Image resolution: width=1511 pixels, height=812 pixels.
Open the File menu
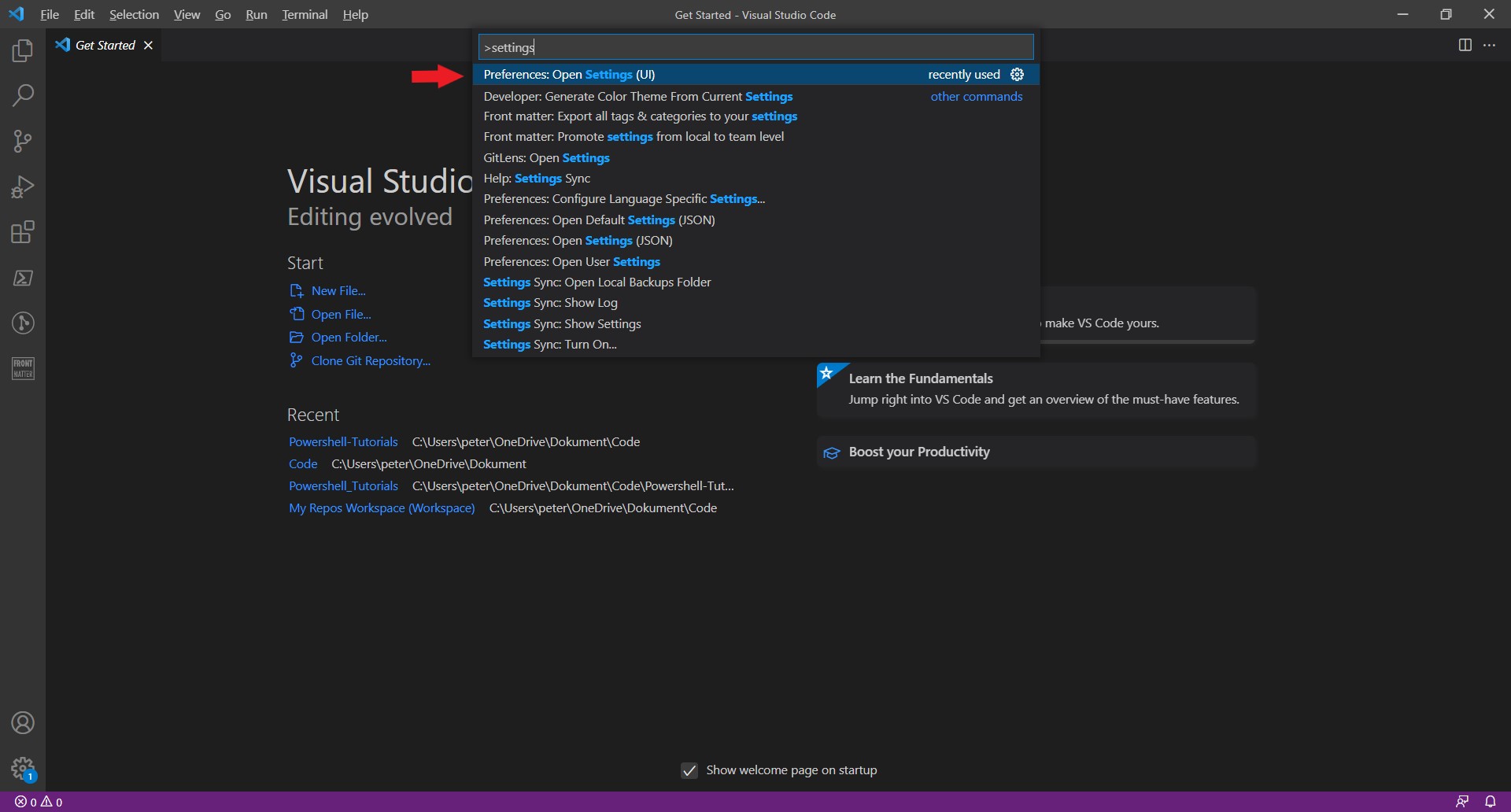coord(50,14)
